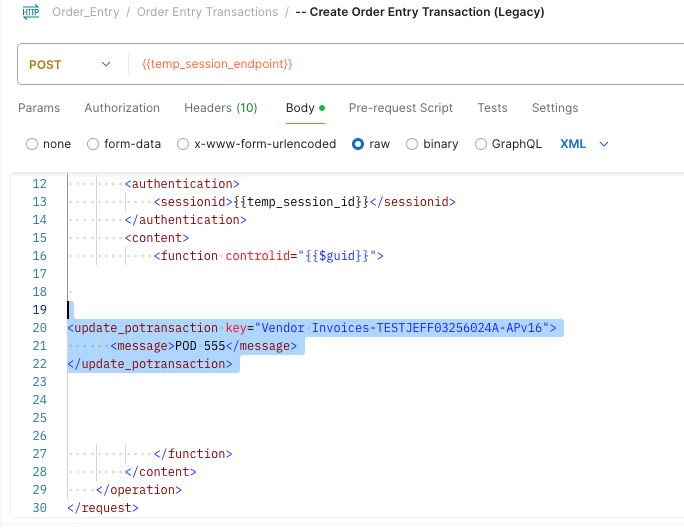The height and width of the screenshot is (528, 684).
Task: Select the form-data body type
Action: click(x=124, y=144)
